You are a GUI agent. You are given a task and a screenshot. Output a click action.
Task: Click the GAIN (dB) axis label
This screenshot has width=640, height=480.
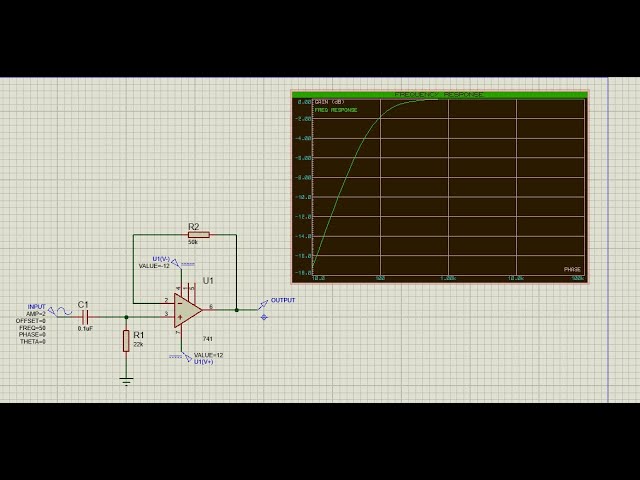click(x=330, y=102)
